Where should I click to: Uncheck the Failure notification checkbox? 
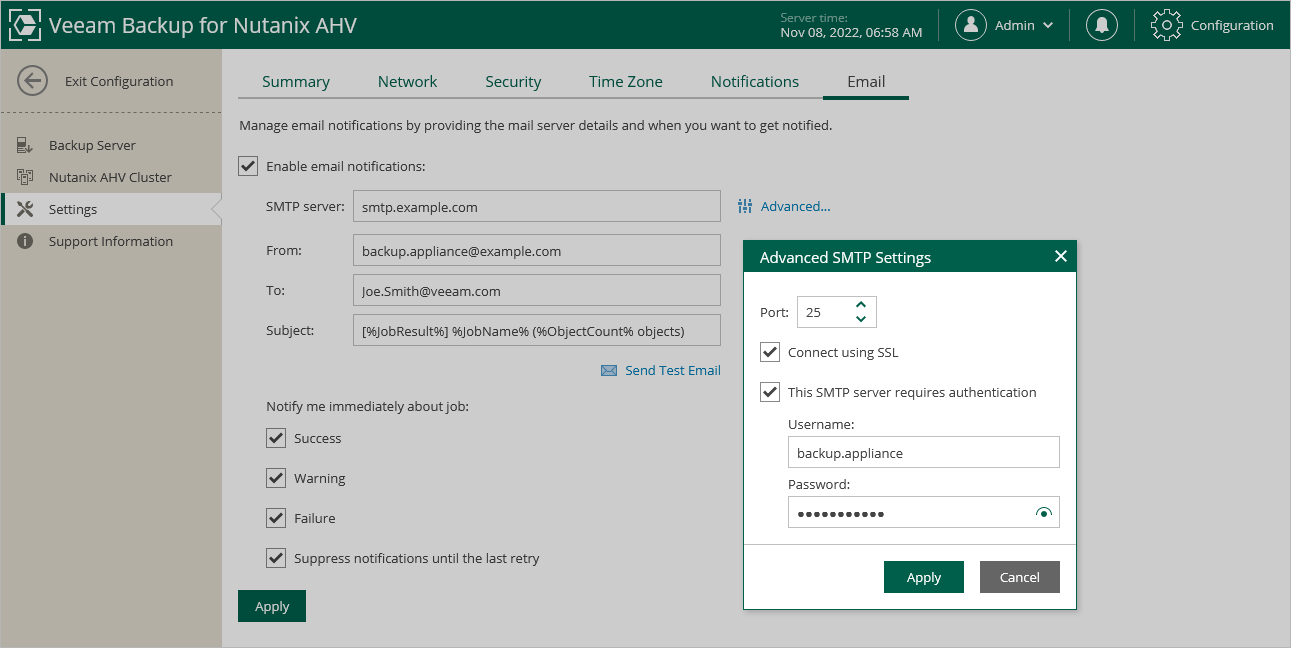tap(276, 518)
